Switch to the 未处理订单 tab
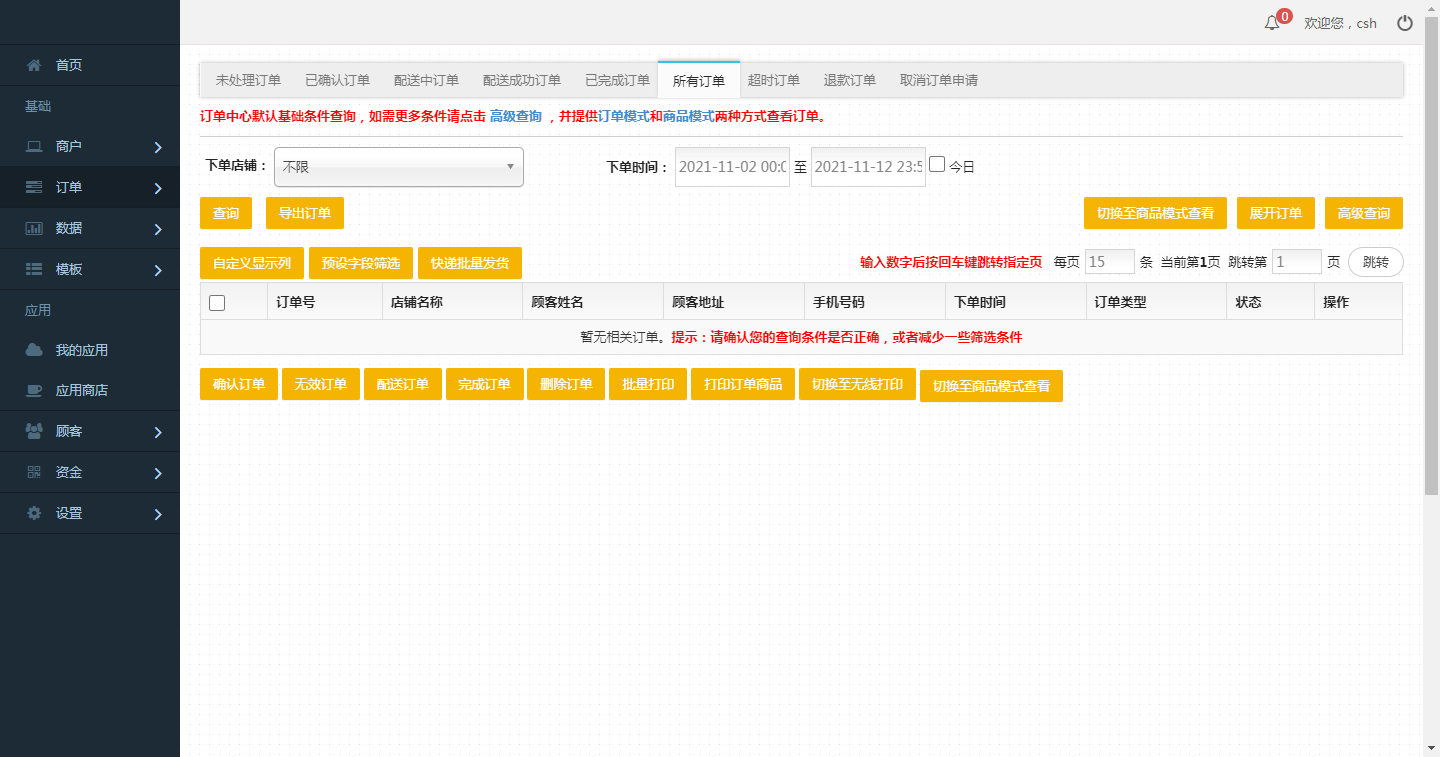The image size is (1440, 757). click(248, 80)
